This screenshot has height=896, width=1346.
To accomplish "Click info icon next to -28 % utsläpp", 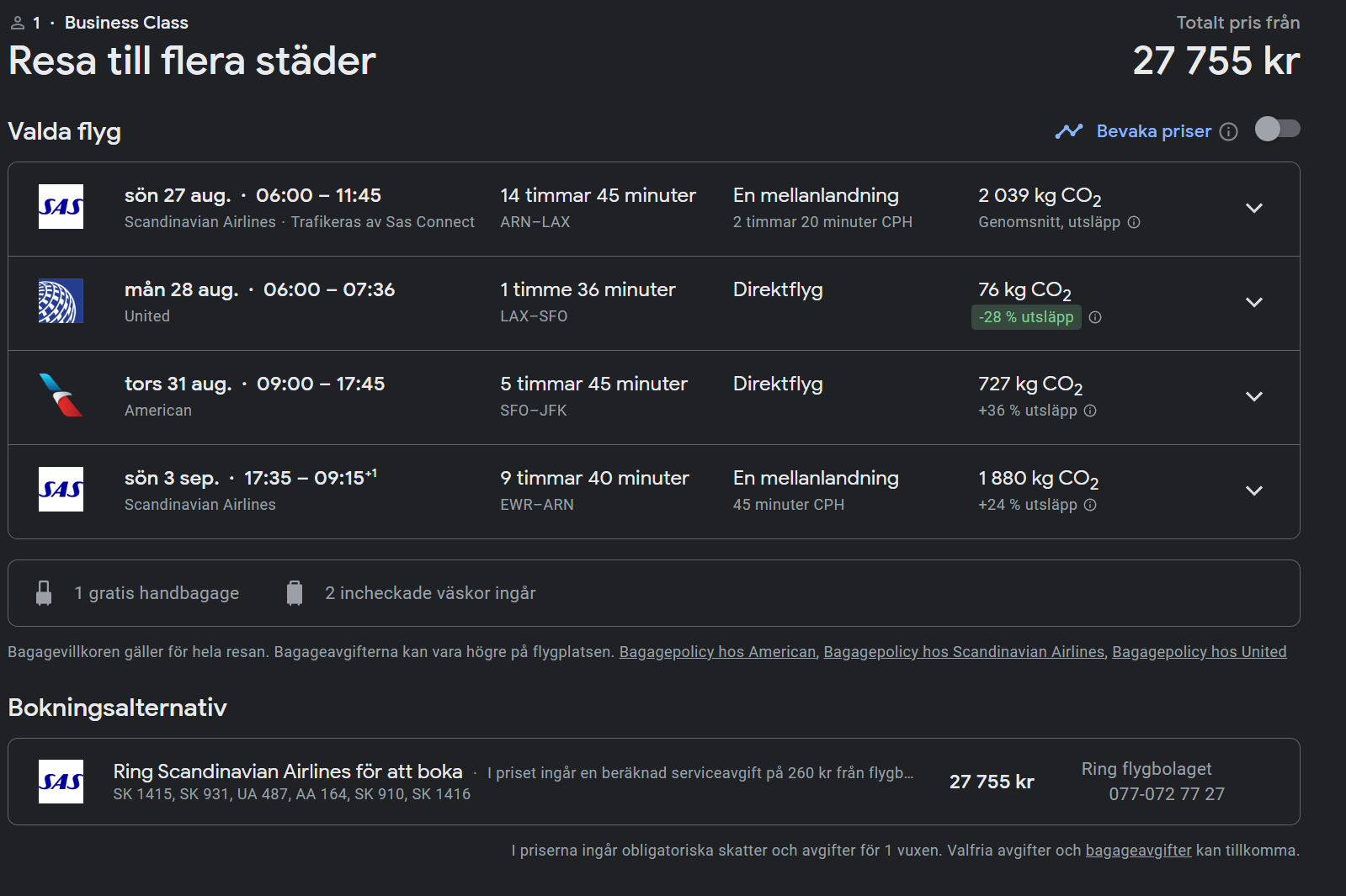I will (x=1095, y=317).
